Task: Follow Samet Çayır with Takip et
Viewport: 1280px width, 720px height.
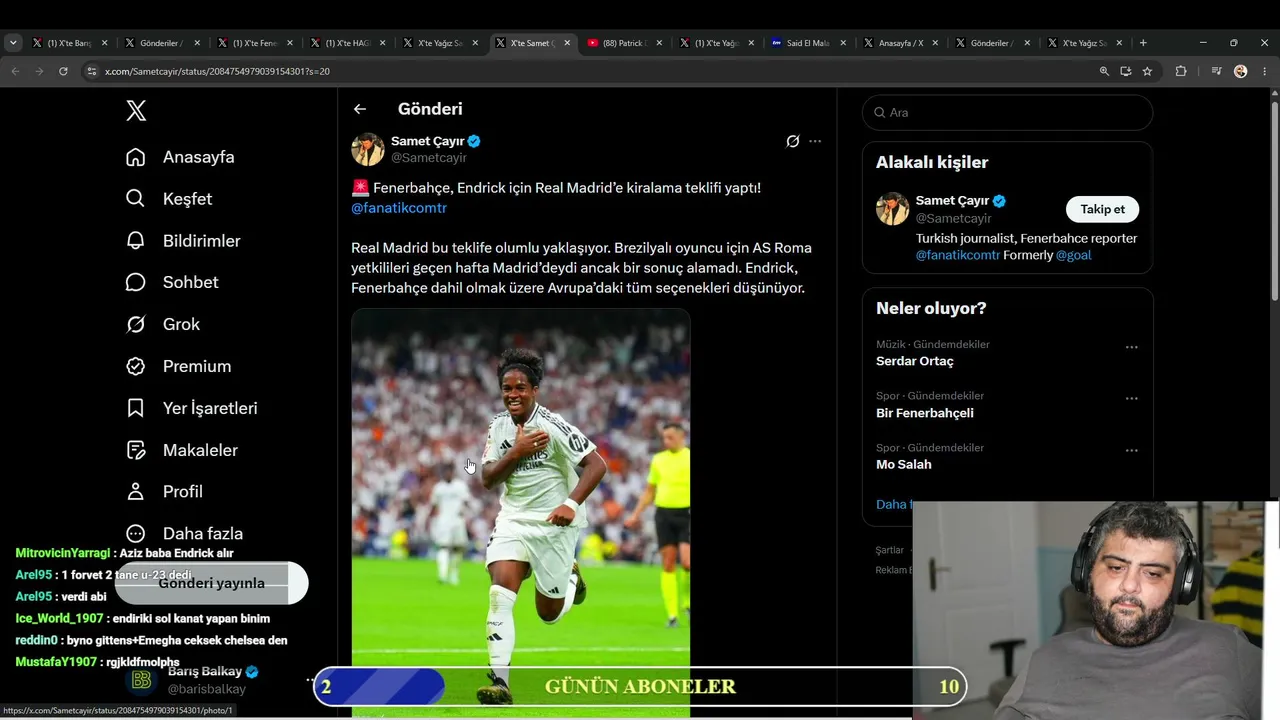Action: coord(1102,209)
